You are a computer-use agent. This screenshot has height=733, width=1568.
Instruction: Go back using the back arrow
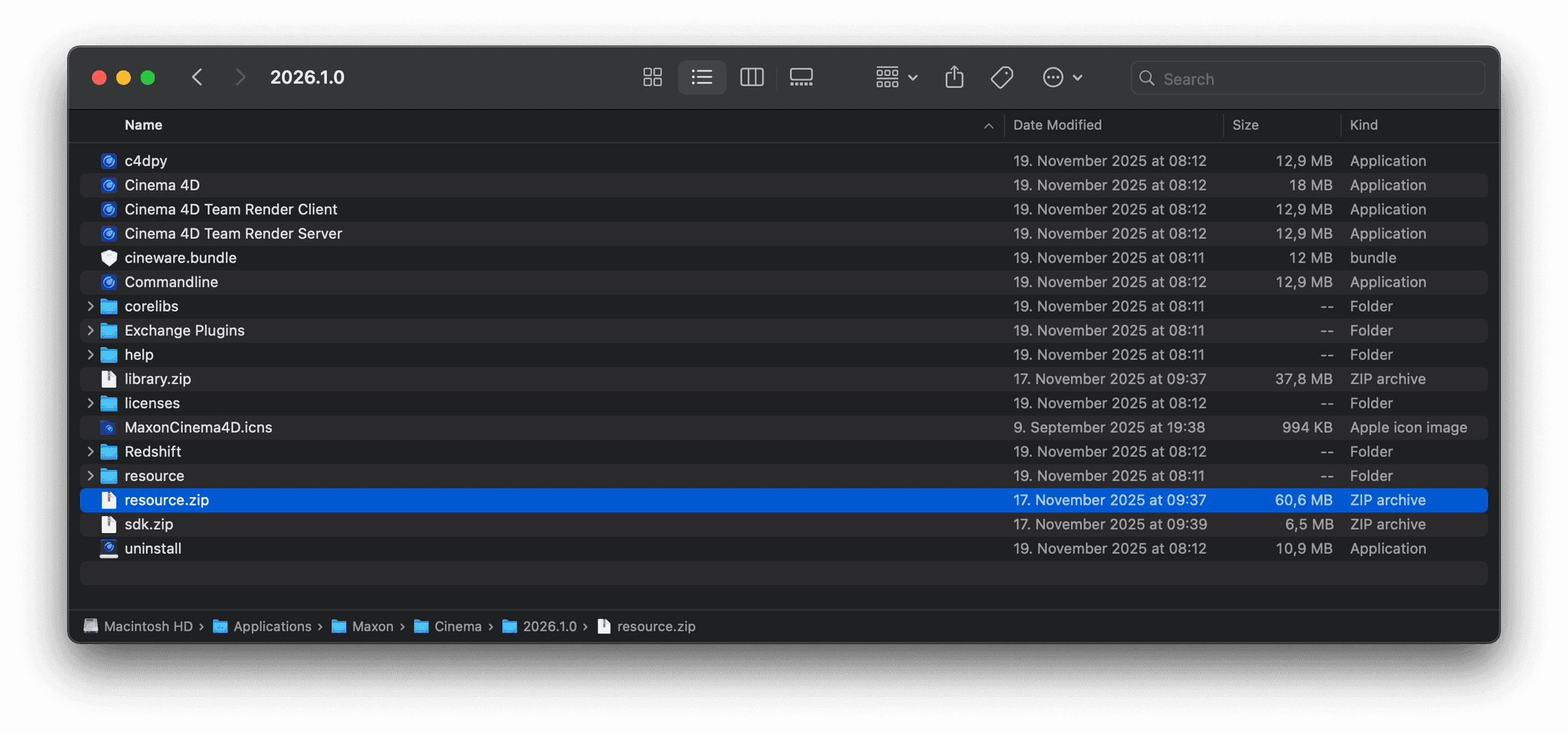[x=198, y=77]
